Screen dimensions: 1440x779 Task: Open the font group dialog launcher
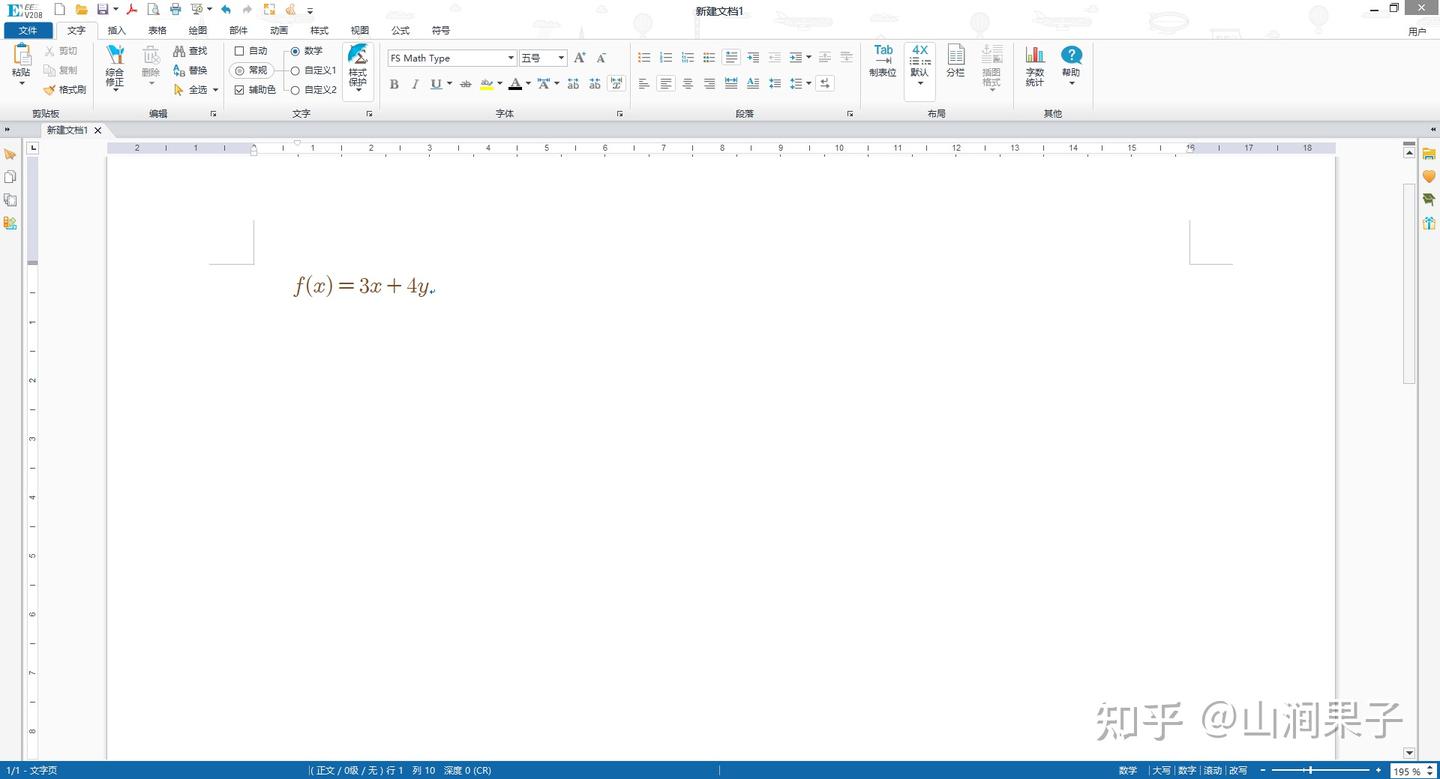(620, 114)
